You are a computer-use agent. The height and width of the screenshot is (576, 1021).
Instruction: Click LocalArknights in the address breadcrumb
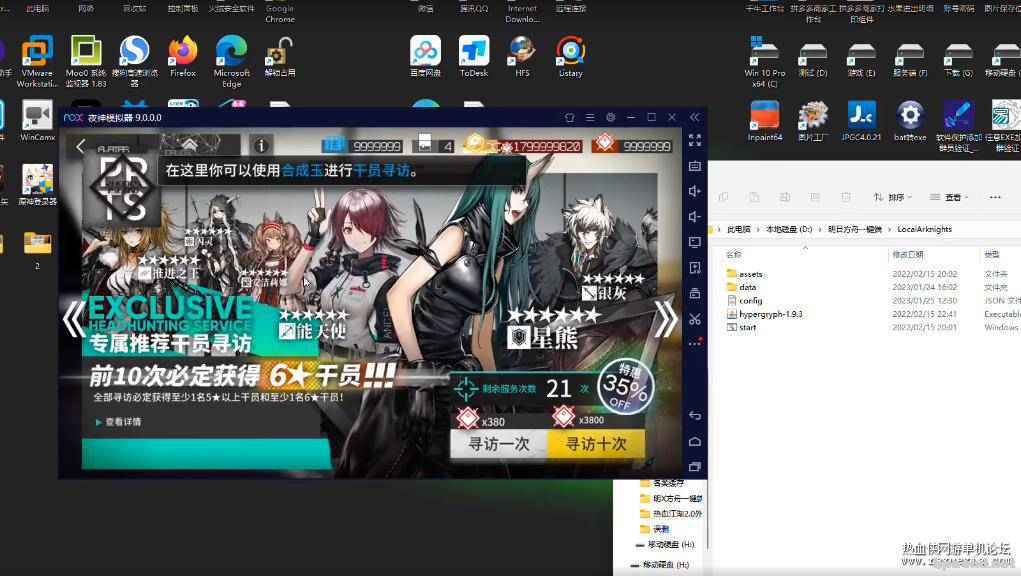(924, 229)
